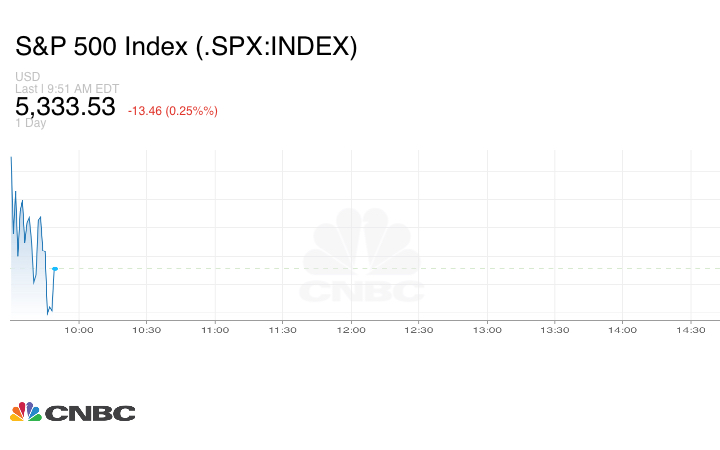Click the CNBC wordmark text at bottom left
The width and height of the screenshot is (720, 450).
click(90, 413)
